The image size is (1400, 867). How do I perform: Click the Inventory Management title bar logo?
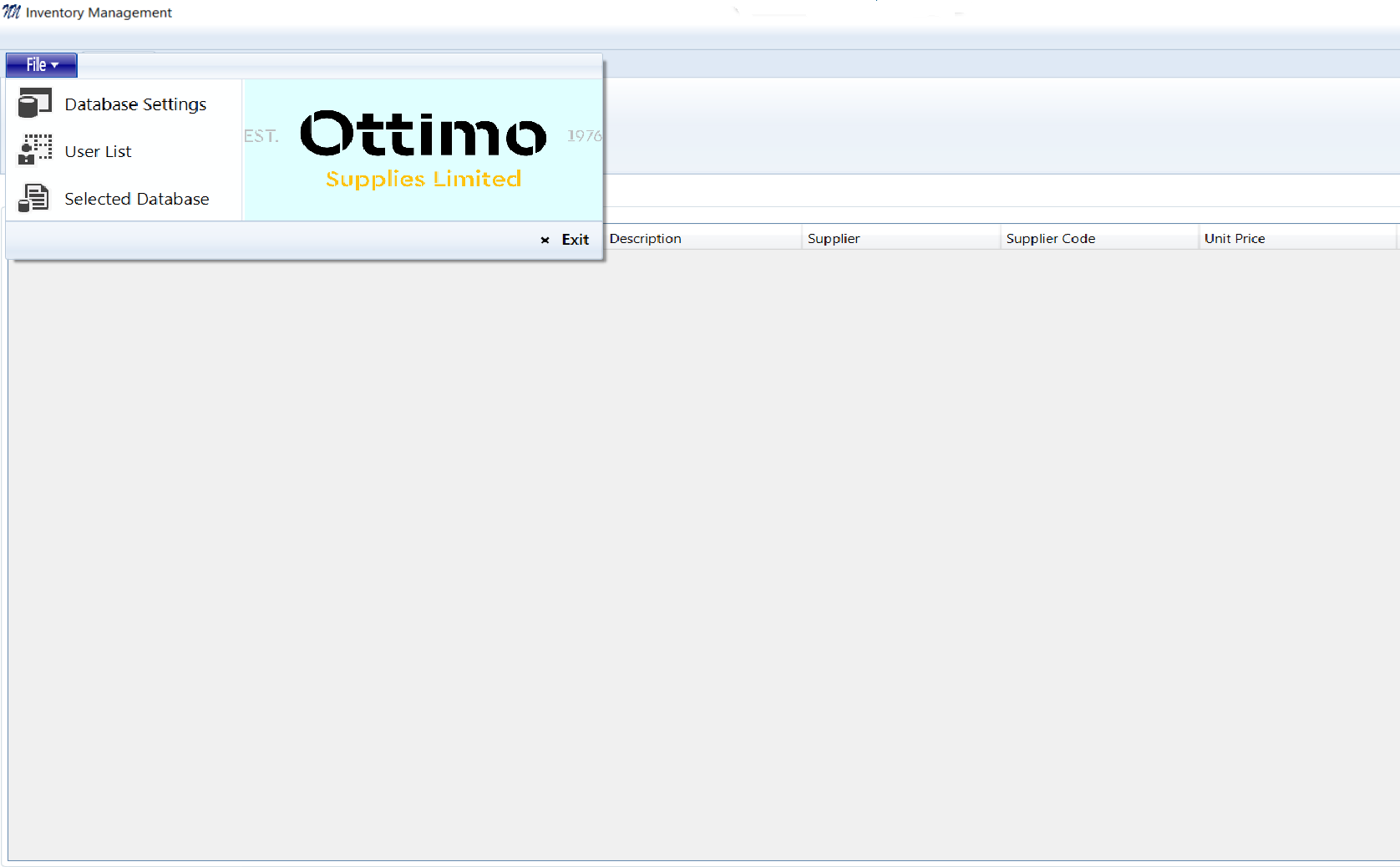coord(11,12)
